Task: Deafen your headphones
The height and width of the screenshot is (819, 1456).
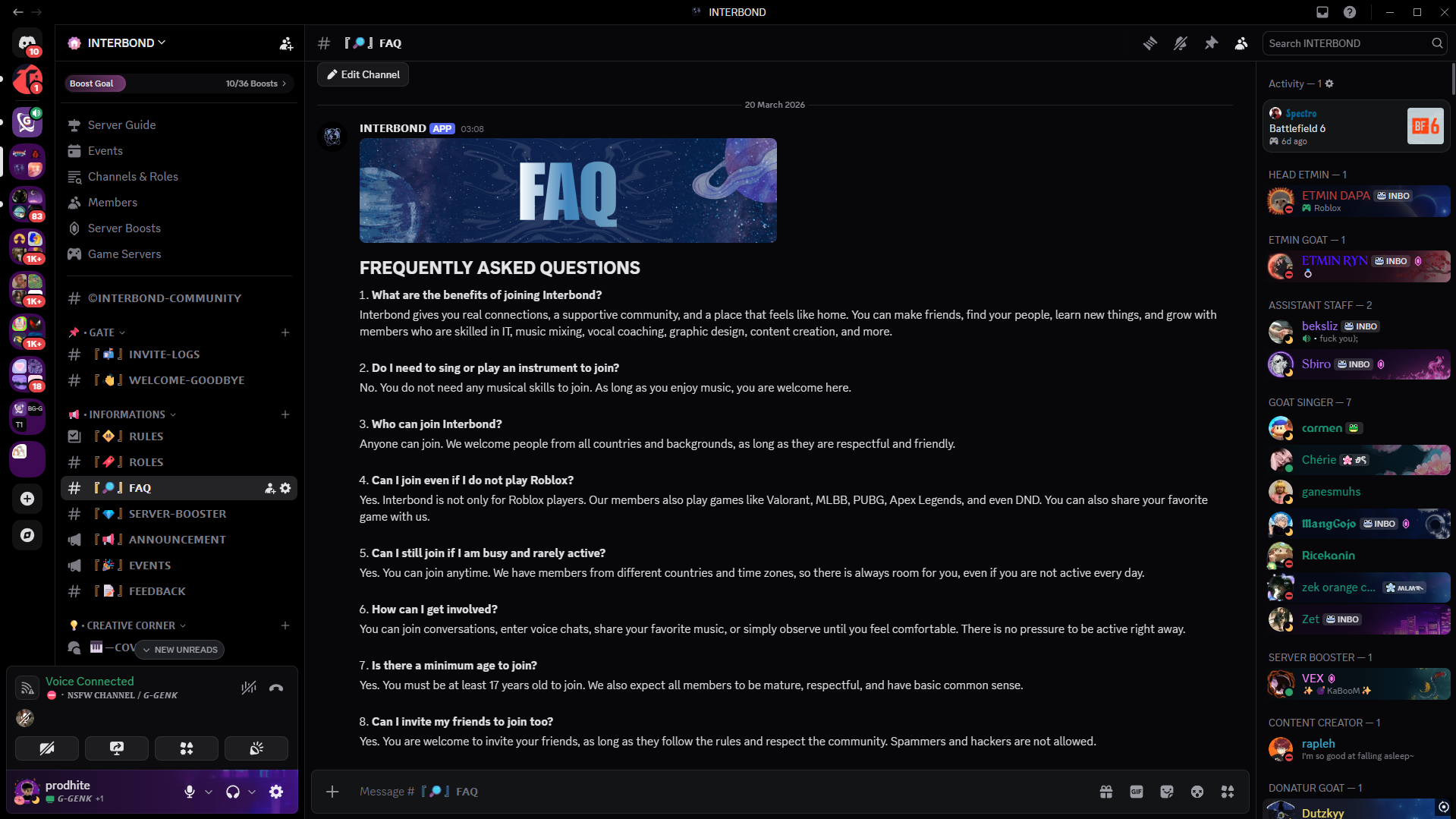Action: (x=233, y=792)
